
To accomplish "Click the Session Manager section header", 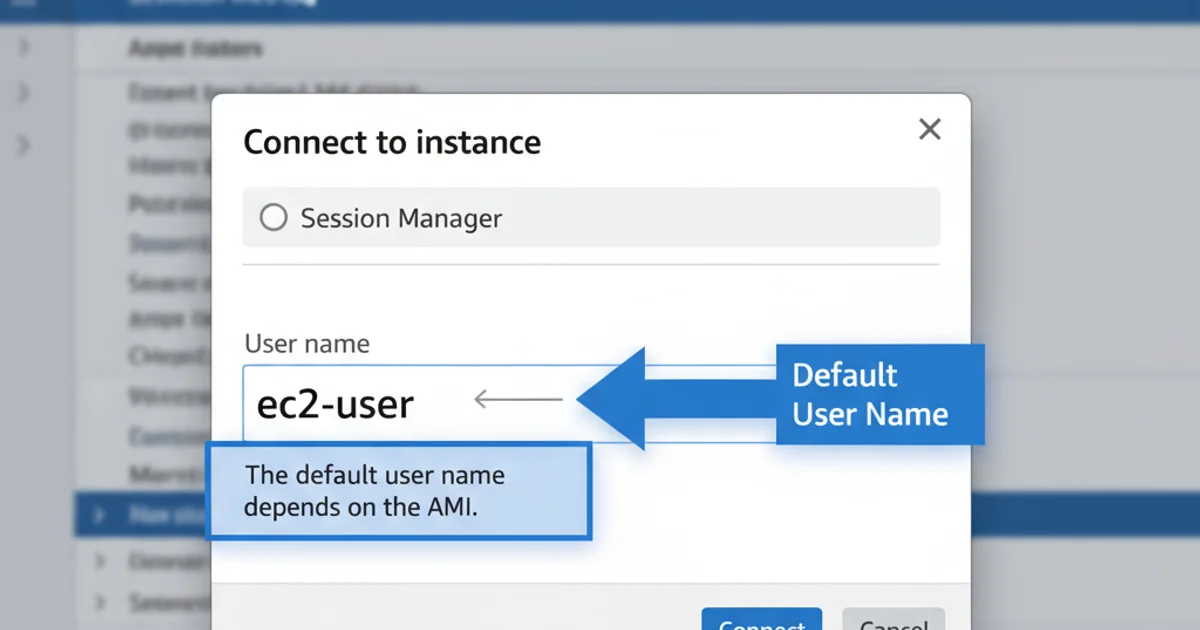I will [x=400, y=218].
